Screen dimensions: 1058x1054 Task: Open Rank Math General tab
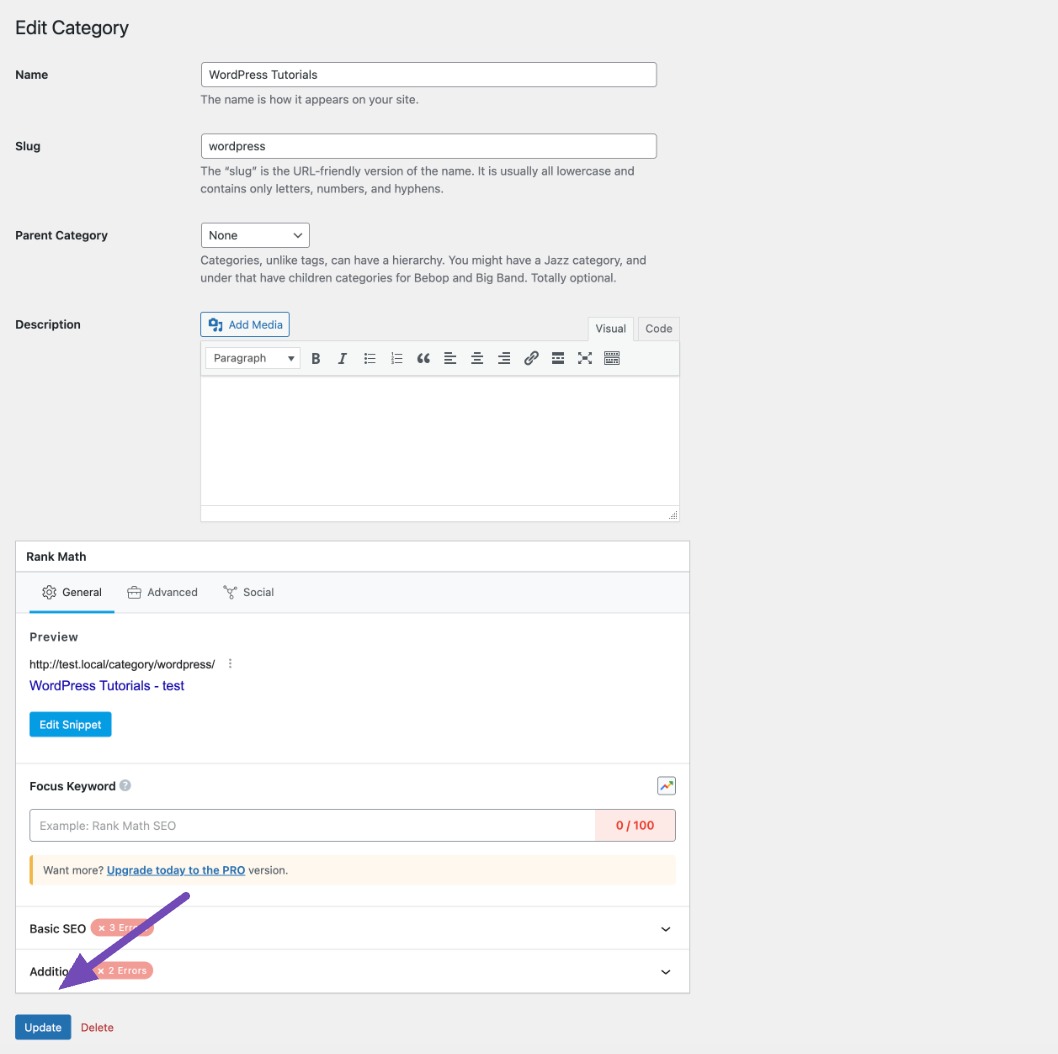click(x=72, y=592)
